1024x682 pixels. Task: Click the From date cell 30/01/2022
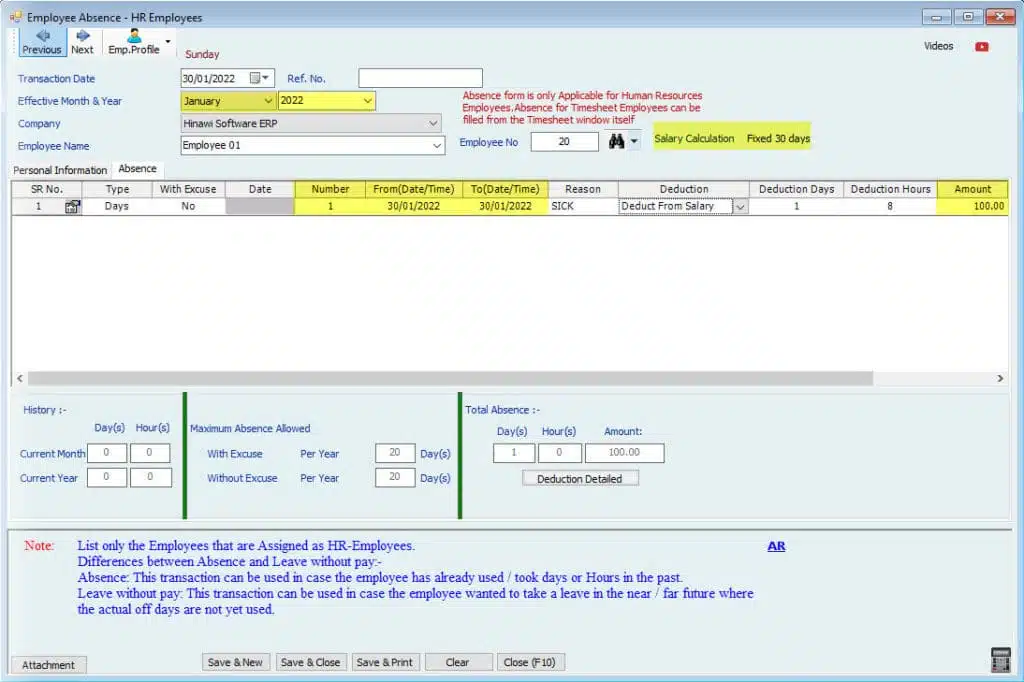point(413,206)
